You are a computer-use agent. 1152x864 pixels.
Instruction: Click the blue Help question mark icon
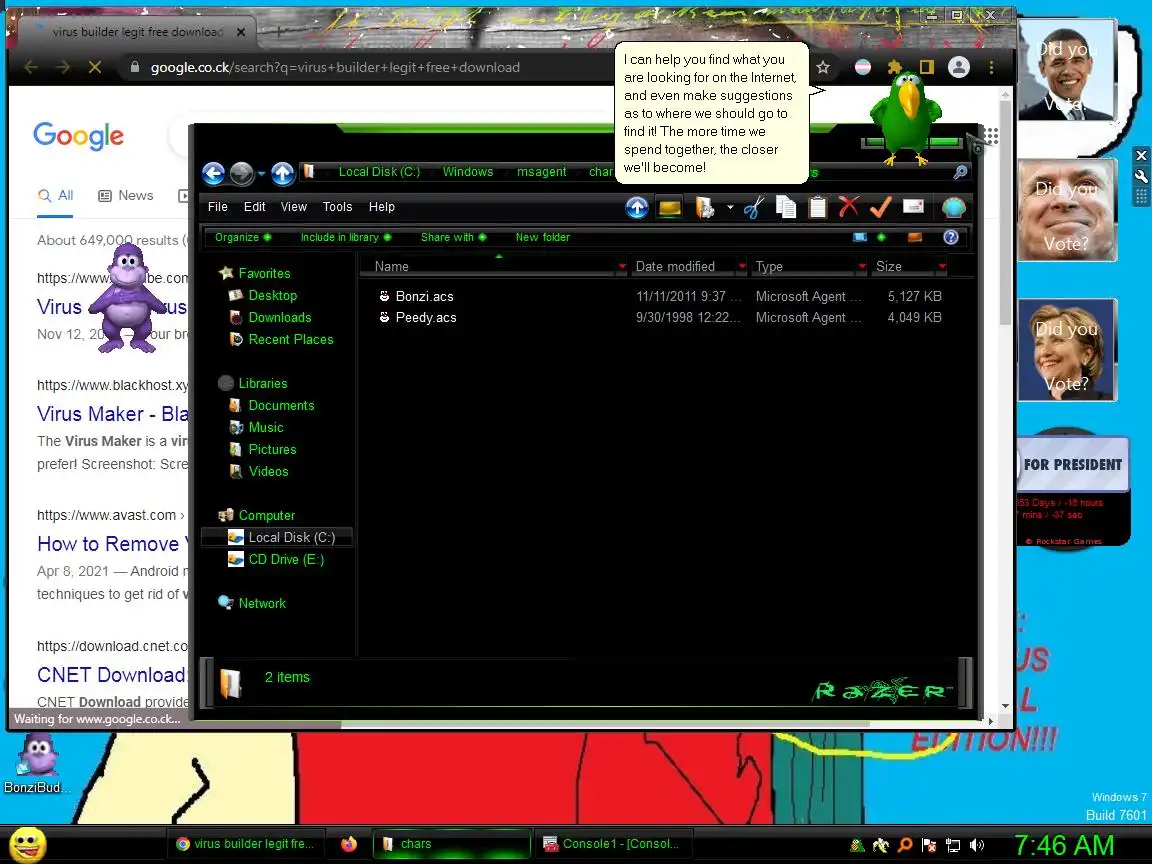[951, 237]
